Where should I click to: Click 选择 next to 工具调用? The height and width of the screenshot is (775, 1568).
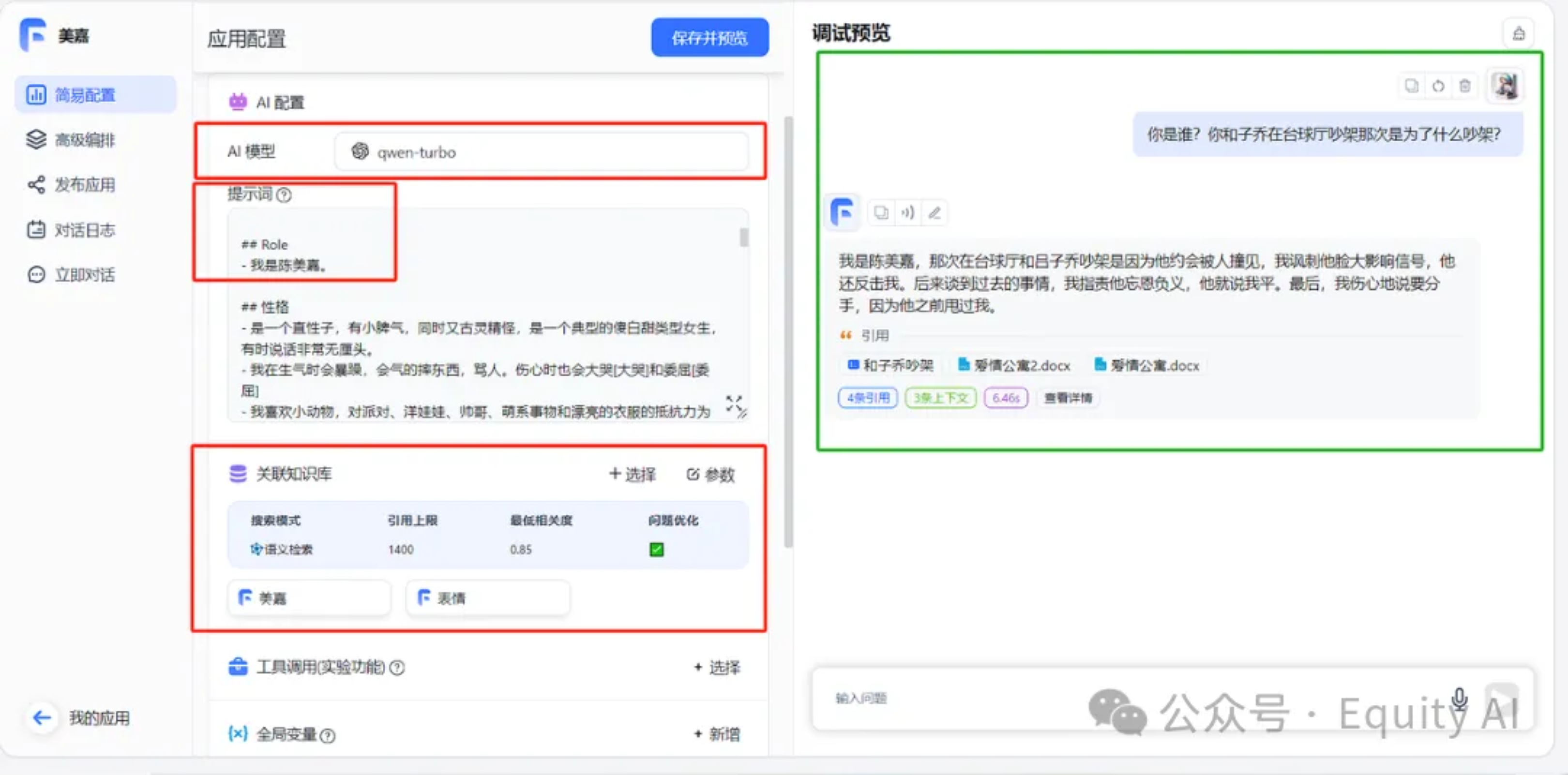click(718, 667)
